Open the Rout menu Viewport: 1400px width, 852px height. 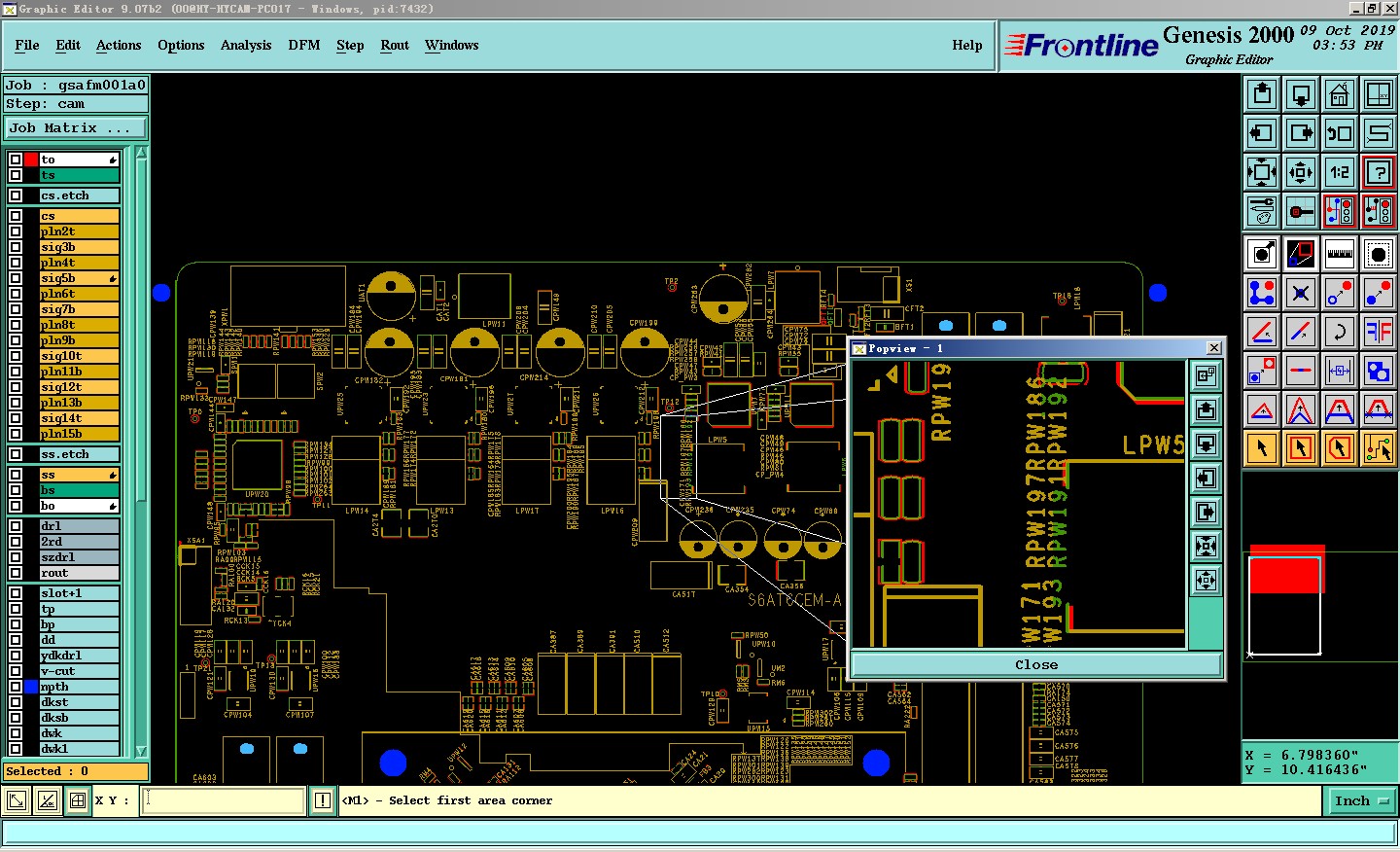[395, 45]
